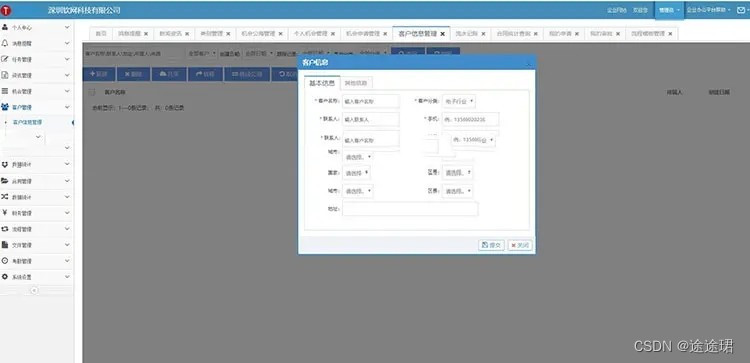Image resolution: width=750 pixels, height=363 pixels.
Task: Open the 首页 tab
Action: [101, 33]
